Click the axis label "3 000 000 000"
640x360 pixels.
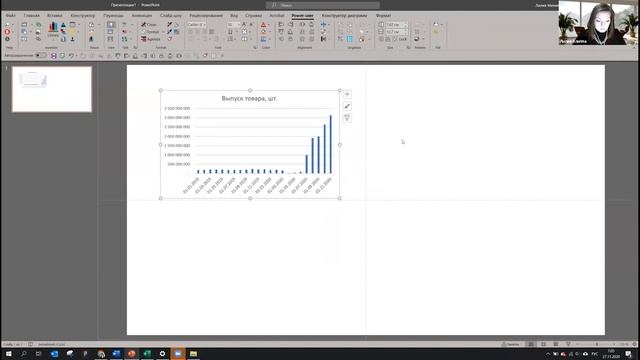177,118
